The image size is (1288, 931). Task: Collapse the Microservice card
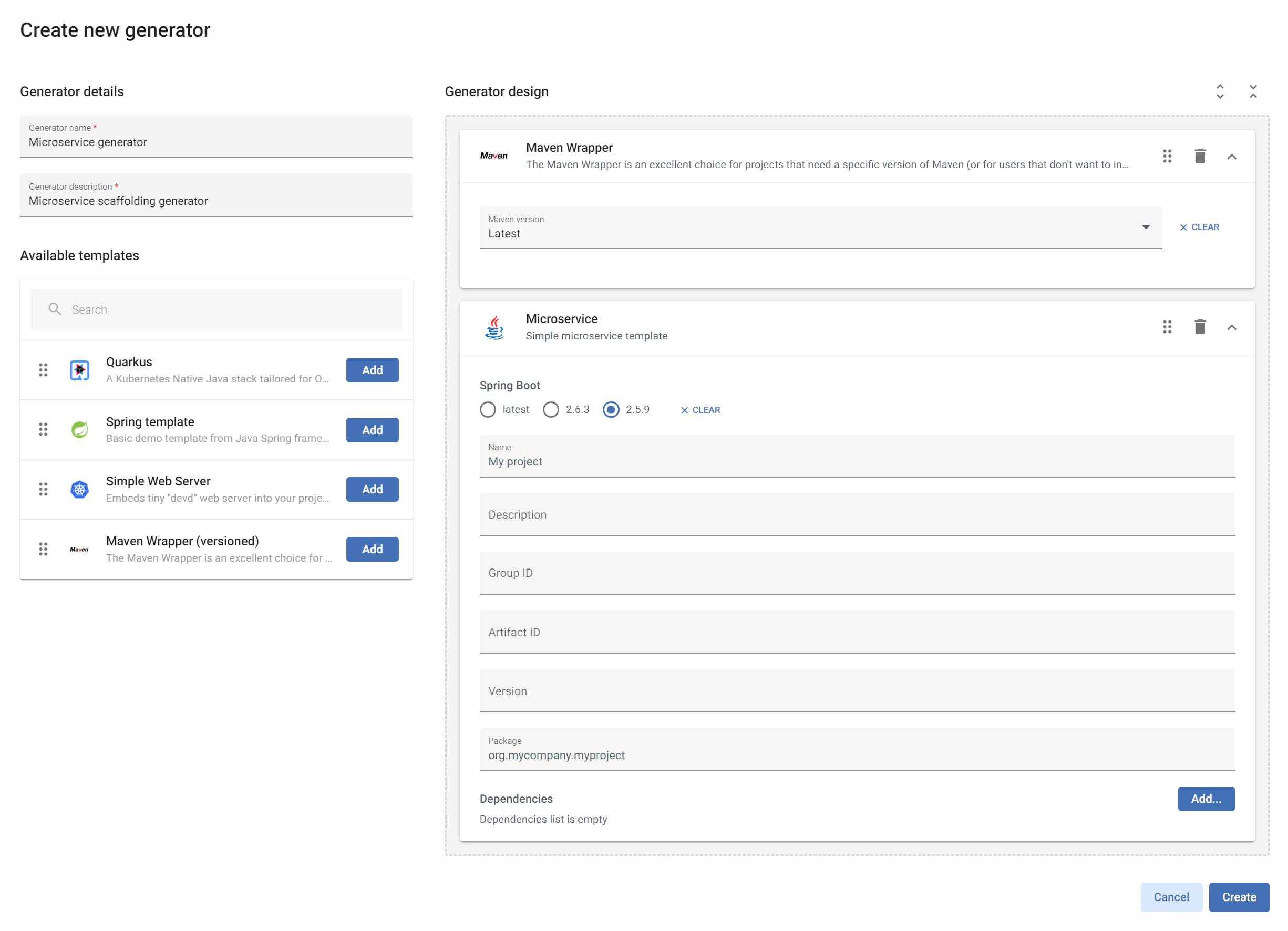tap(1232, 327)
